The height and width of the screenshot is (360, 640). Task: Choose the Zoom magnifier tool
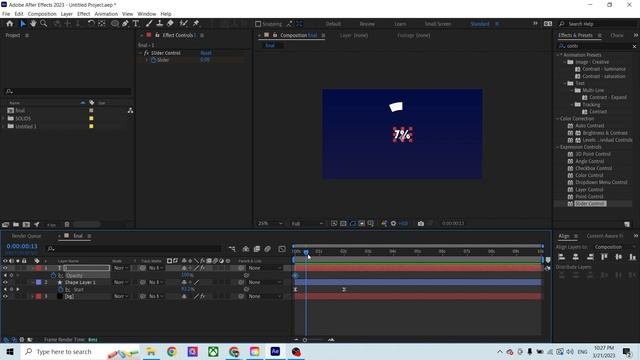tap(43, 24)
